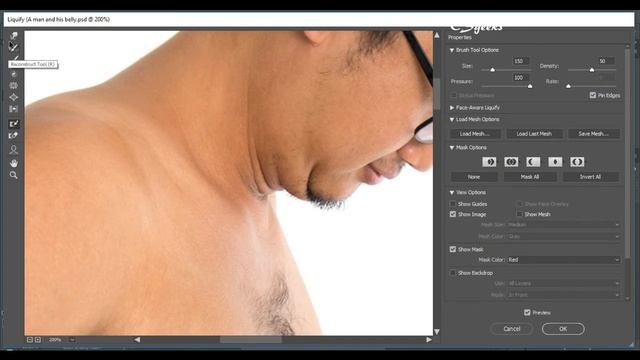Click the canvas scroll right arrow
Image resolution: width=640 pixels, height=360 pixels.
(x=429, y=340)
